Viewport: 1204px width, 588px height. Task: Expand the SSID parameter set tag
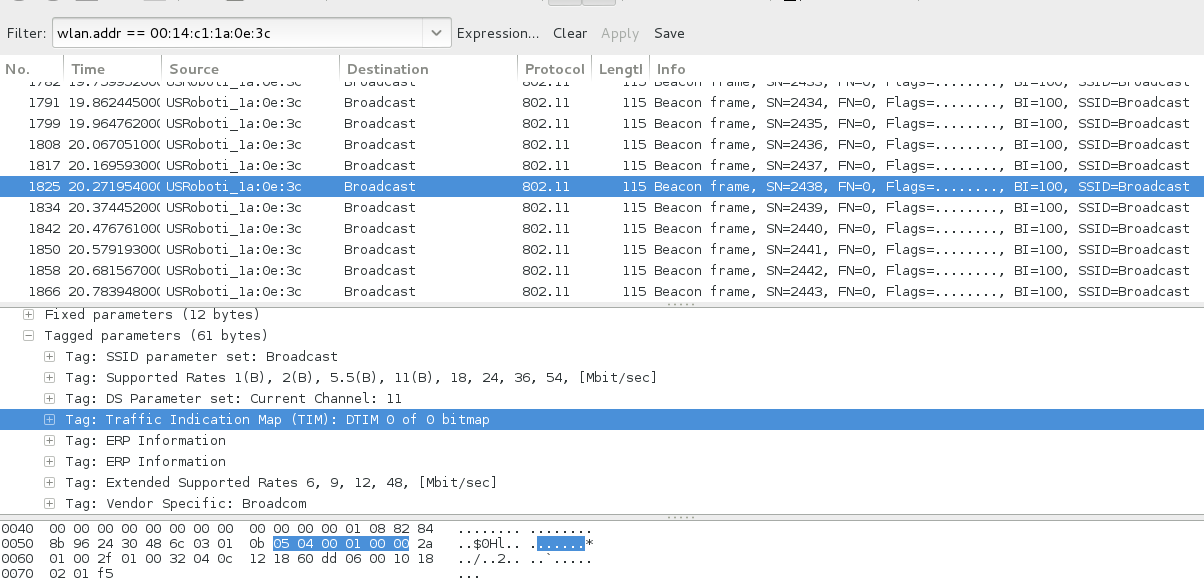click(x=50, y=357)
